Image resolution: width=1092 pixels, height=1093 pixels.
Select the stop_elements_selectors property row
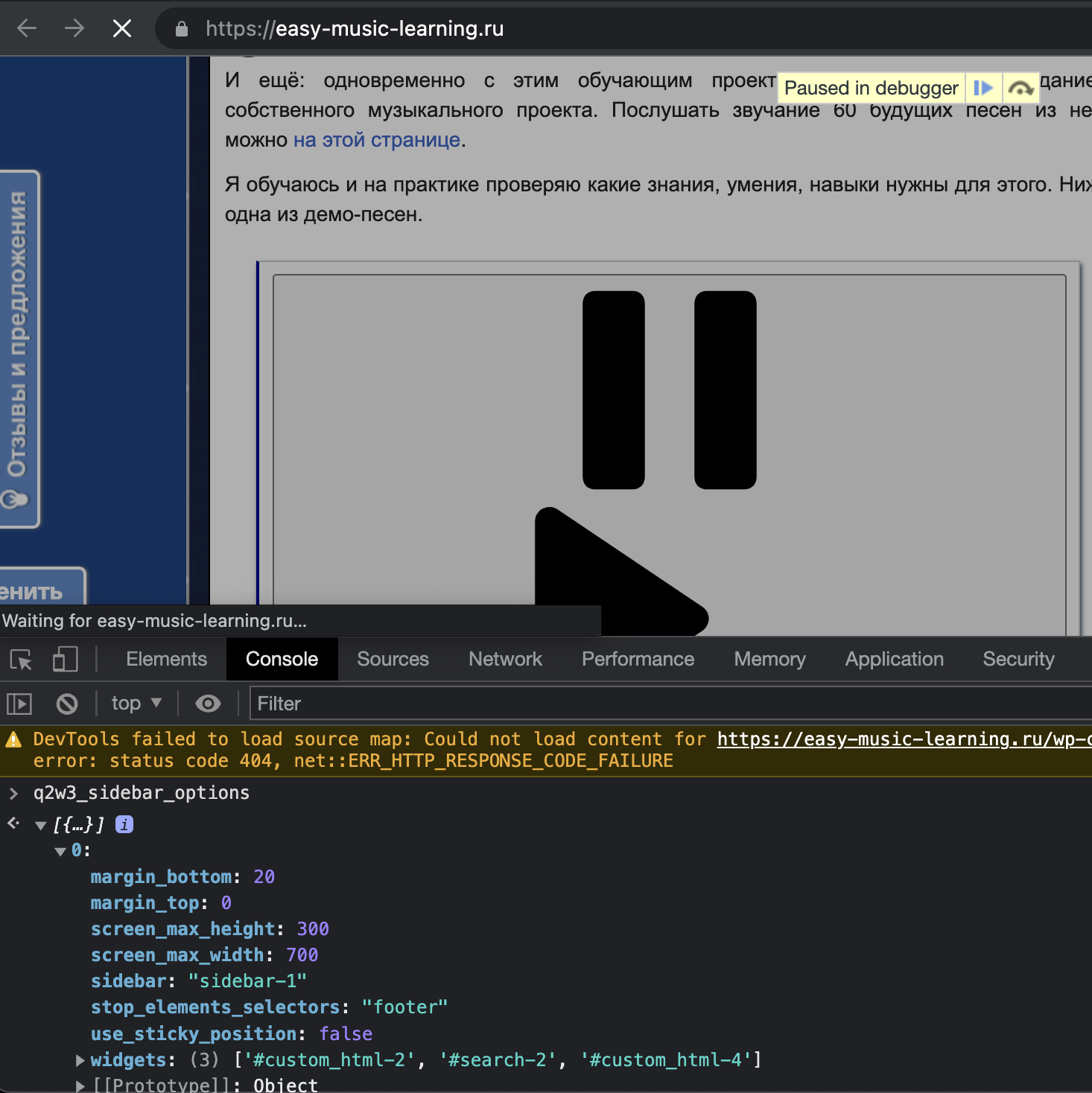point(270,1007)
